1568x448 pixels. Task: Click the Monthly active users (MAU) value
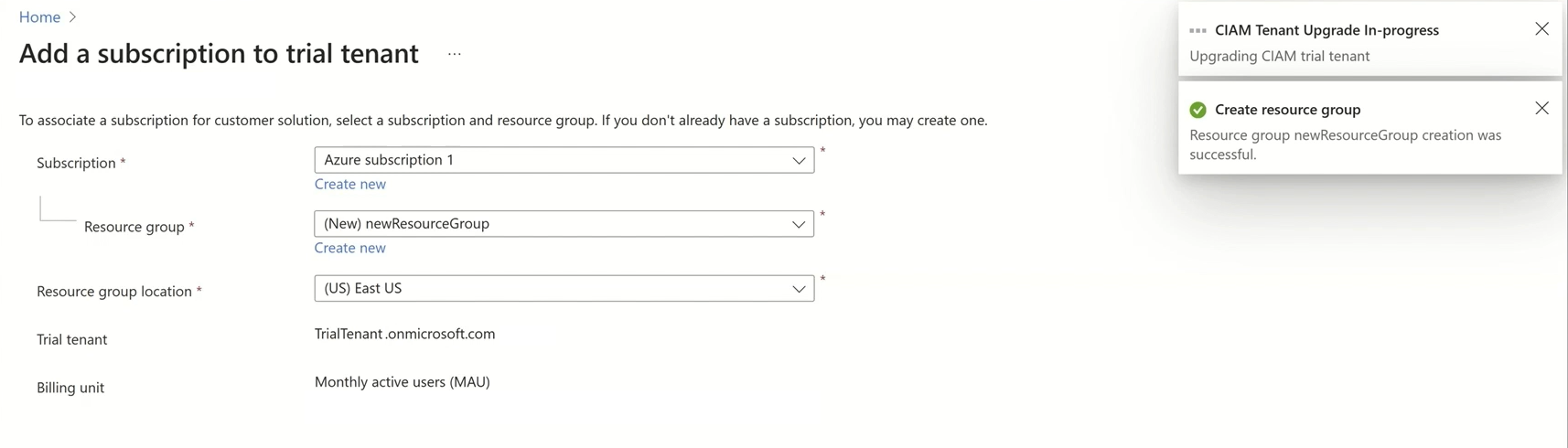403,382
